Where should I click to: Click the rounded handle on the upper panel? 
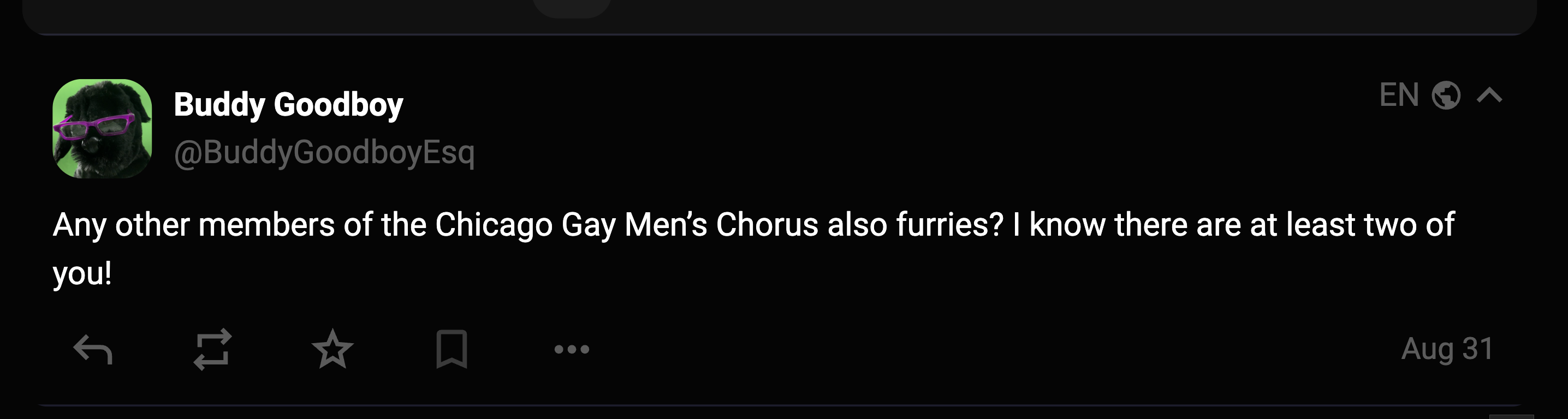572,7
